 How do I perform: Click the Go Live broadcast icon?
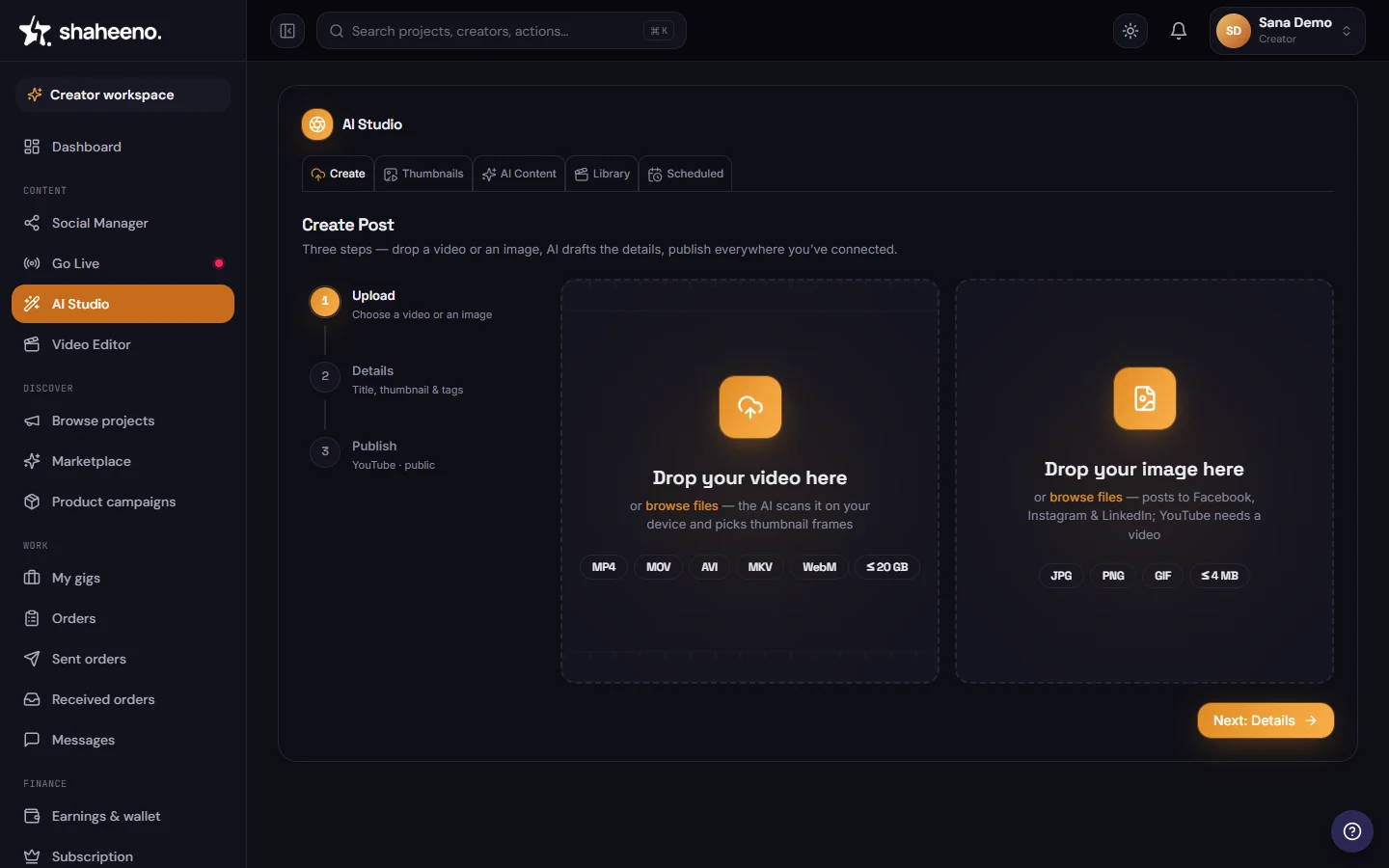pos(32,263)
